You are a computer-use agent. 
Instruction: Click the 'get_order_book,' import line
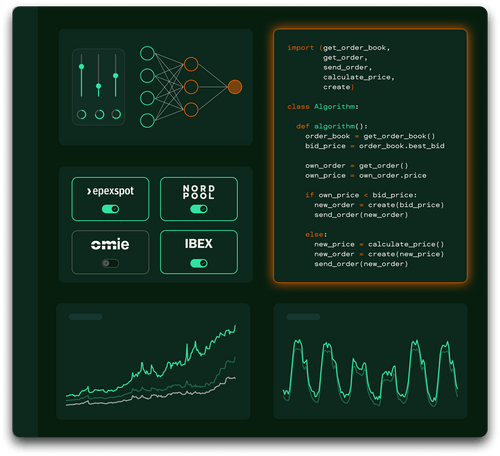coord(356,48)
